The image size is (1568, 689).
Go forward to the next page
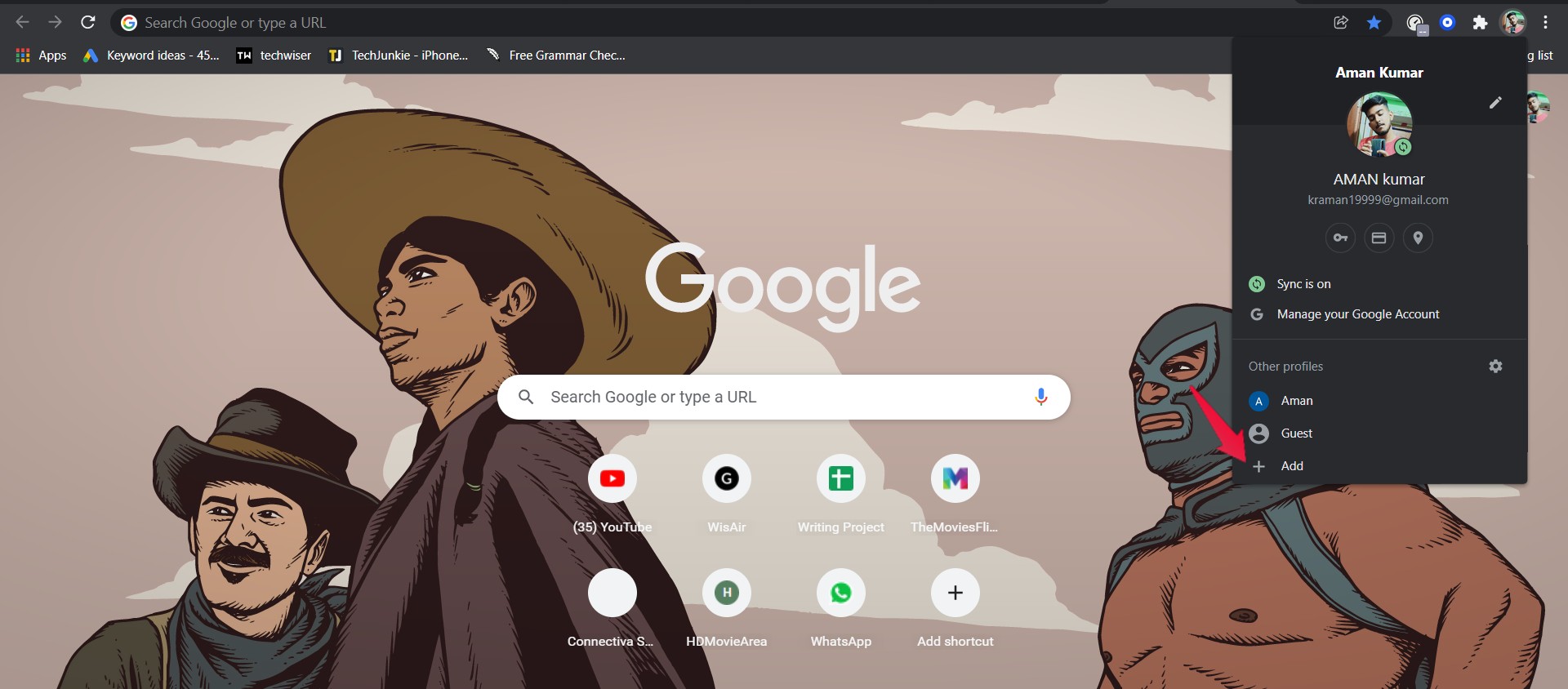[55, 22]
